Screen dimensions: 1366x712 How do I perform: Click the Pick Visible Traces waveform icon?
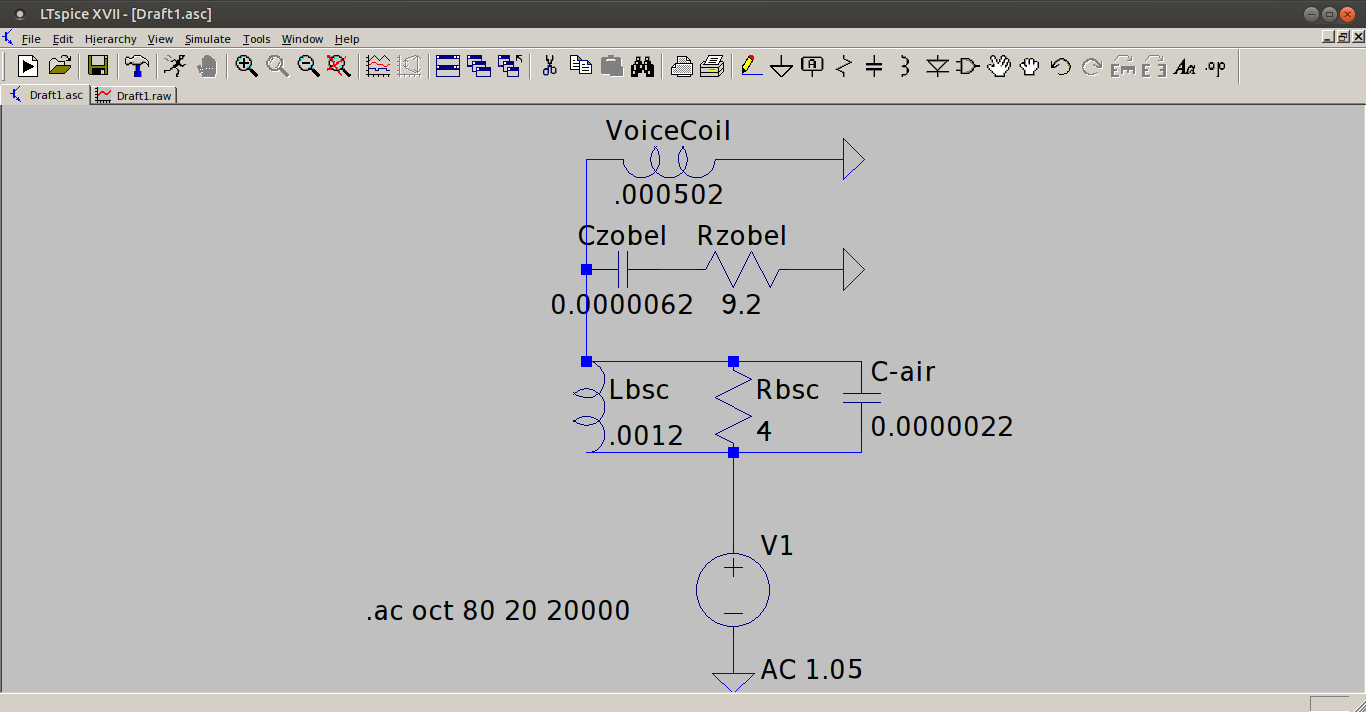pyautogui.click(x=378, y=66)
